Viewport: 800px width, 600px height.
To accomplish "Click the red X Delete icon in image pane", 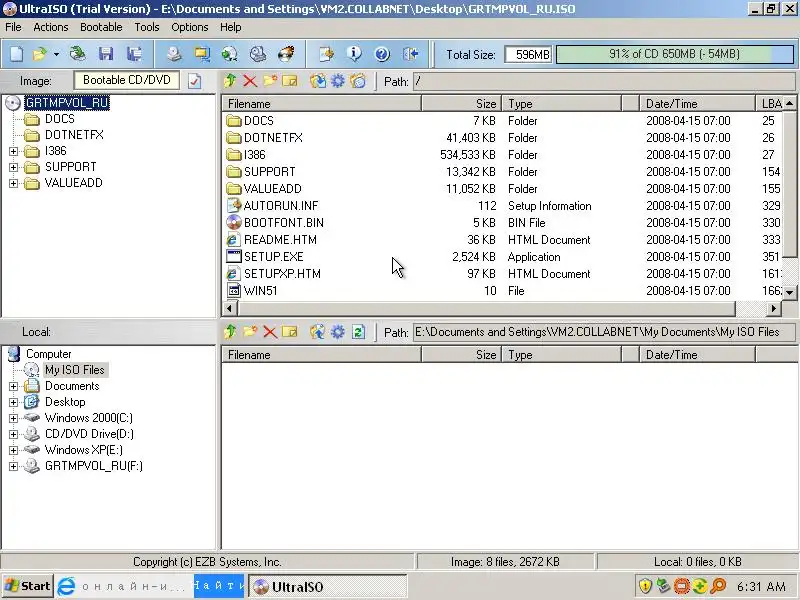I will point(250,81).
